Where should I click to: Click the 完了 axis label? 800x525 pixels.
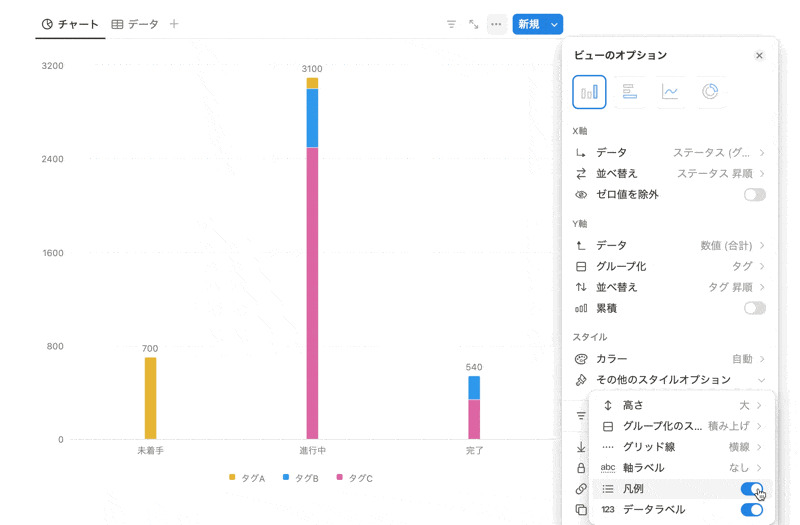point(474,451)
